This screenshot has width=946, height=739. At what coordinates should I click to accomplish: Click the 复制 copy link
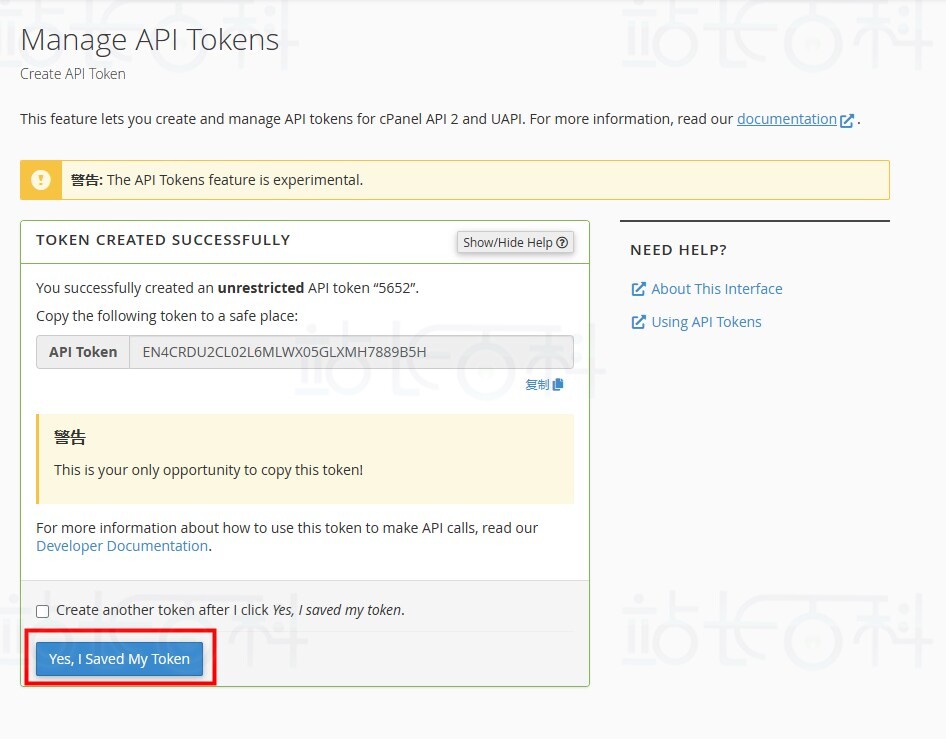coord(544,384)
